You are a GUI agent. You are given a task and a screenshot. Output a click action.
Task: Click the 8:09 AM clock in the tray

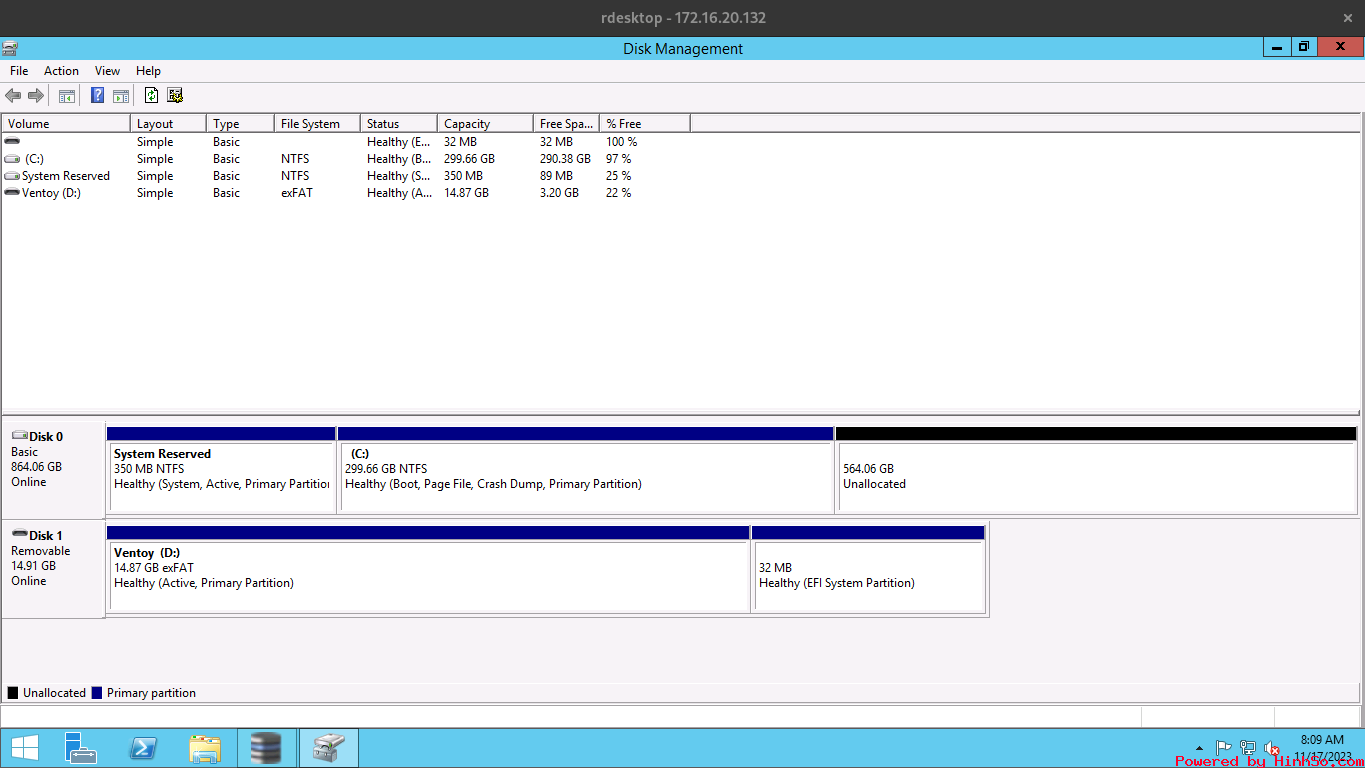click(x=1322, y=740)
